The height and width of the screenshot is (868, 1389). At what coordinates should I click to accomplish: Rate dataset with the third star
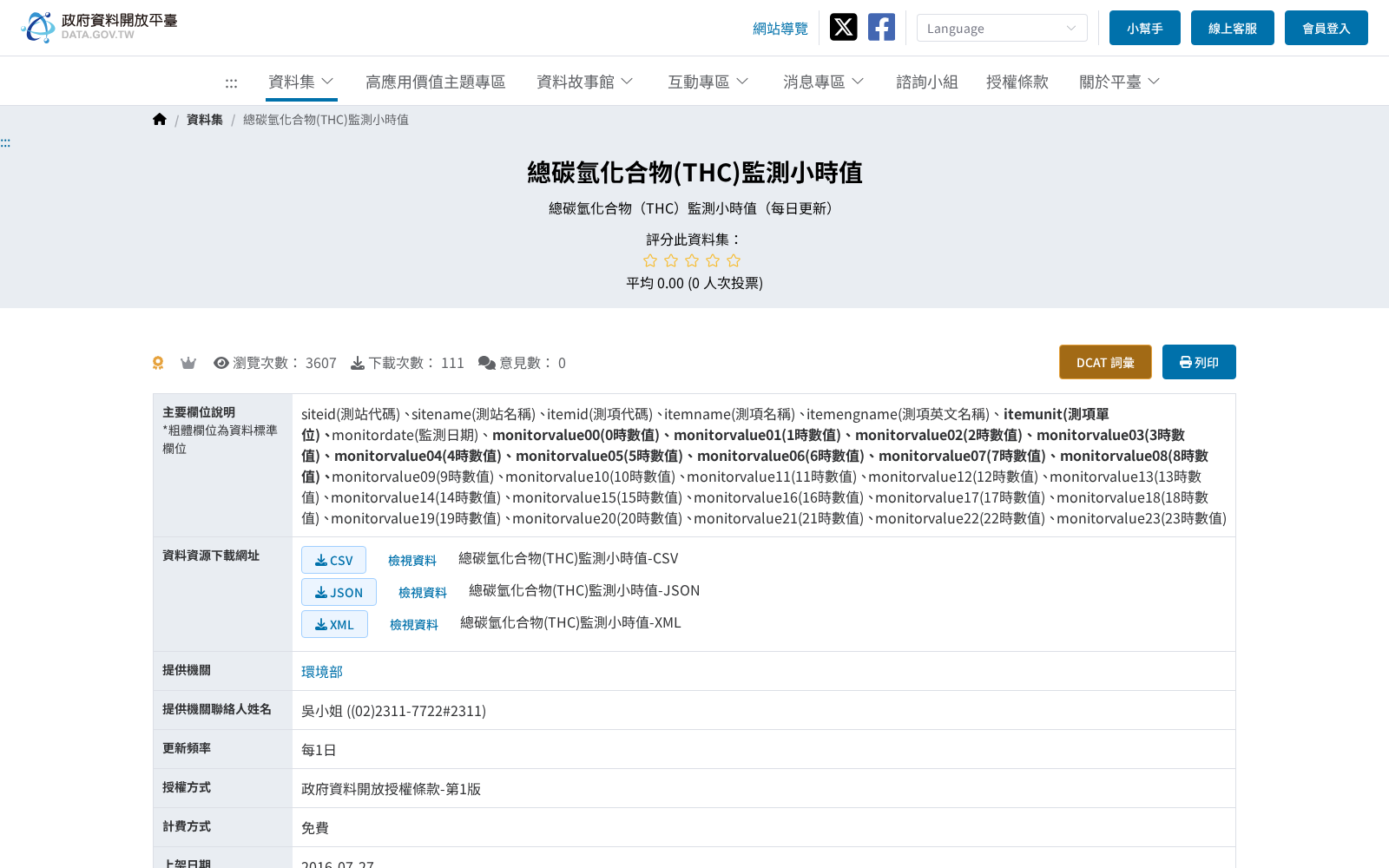692,260
